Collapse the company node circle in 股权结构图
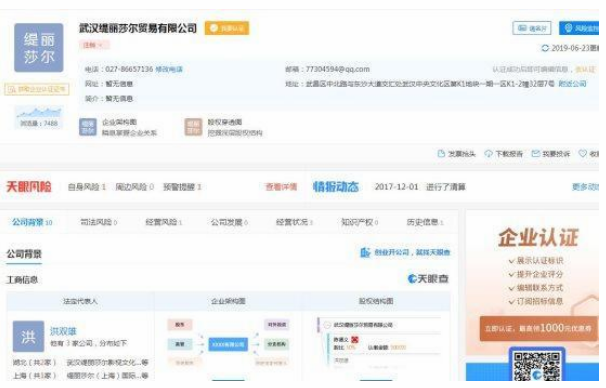The height and width of the screenshot is (388, 606). pos(327,325)
